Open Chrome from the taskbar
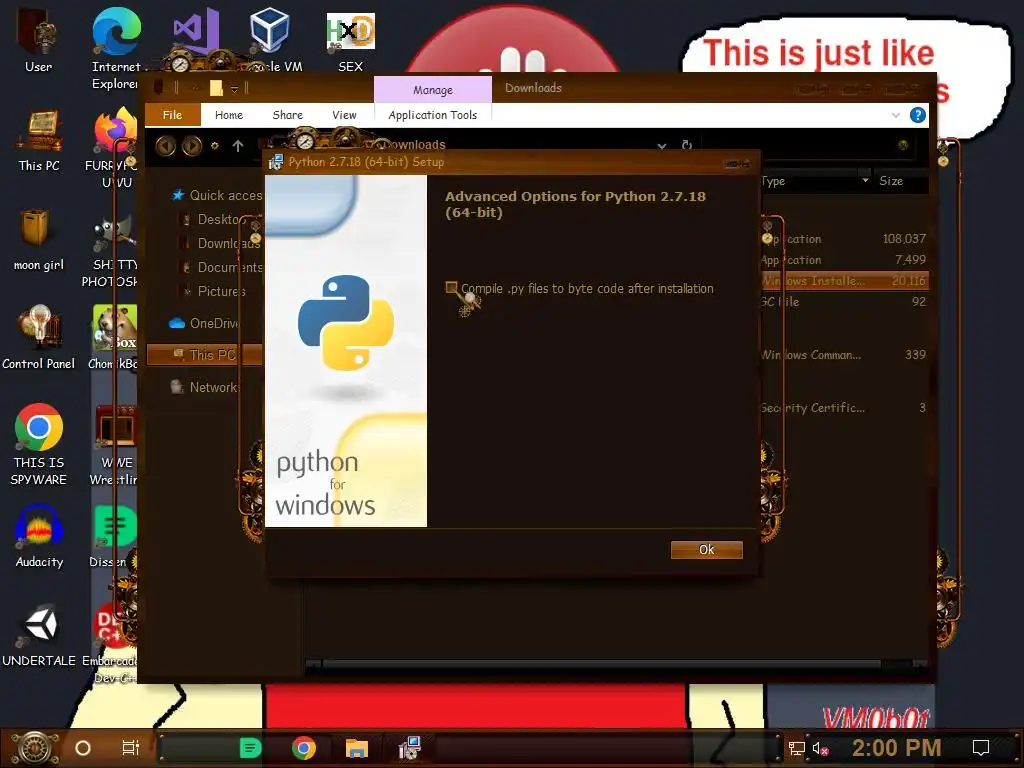Viewport: 1024px width, 768px height. [x=304, y=748]
